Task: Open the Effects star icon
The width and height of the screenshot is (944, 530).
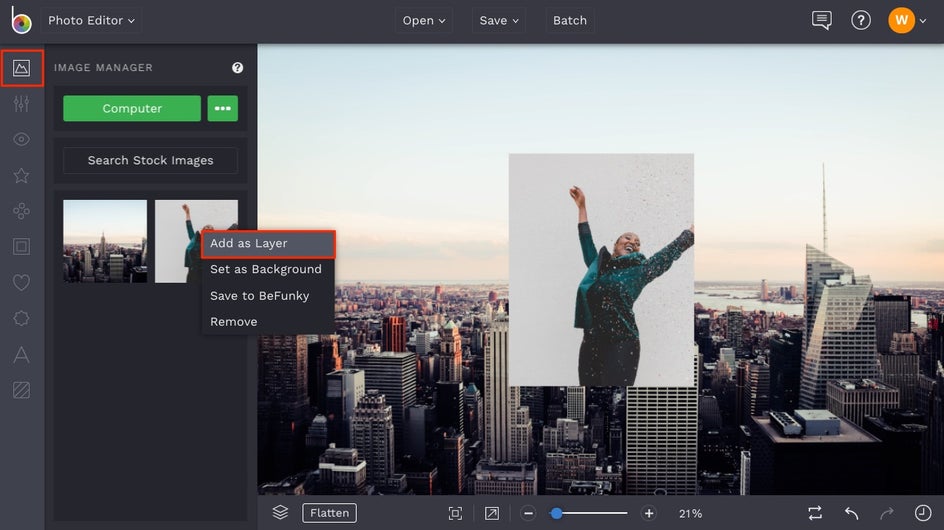Action: tap(21, 176)
